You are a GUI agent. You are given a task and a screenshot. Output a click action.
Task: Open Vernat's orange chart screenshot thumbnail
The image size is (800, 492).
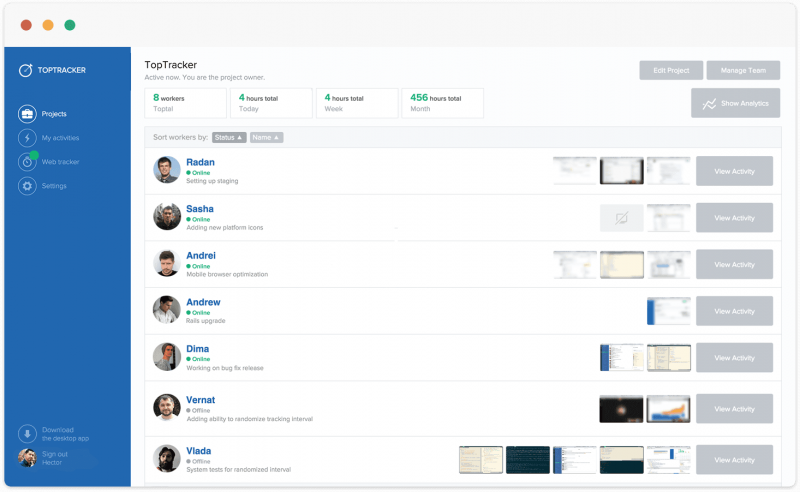(668, 409)
